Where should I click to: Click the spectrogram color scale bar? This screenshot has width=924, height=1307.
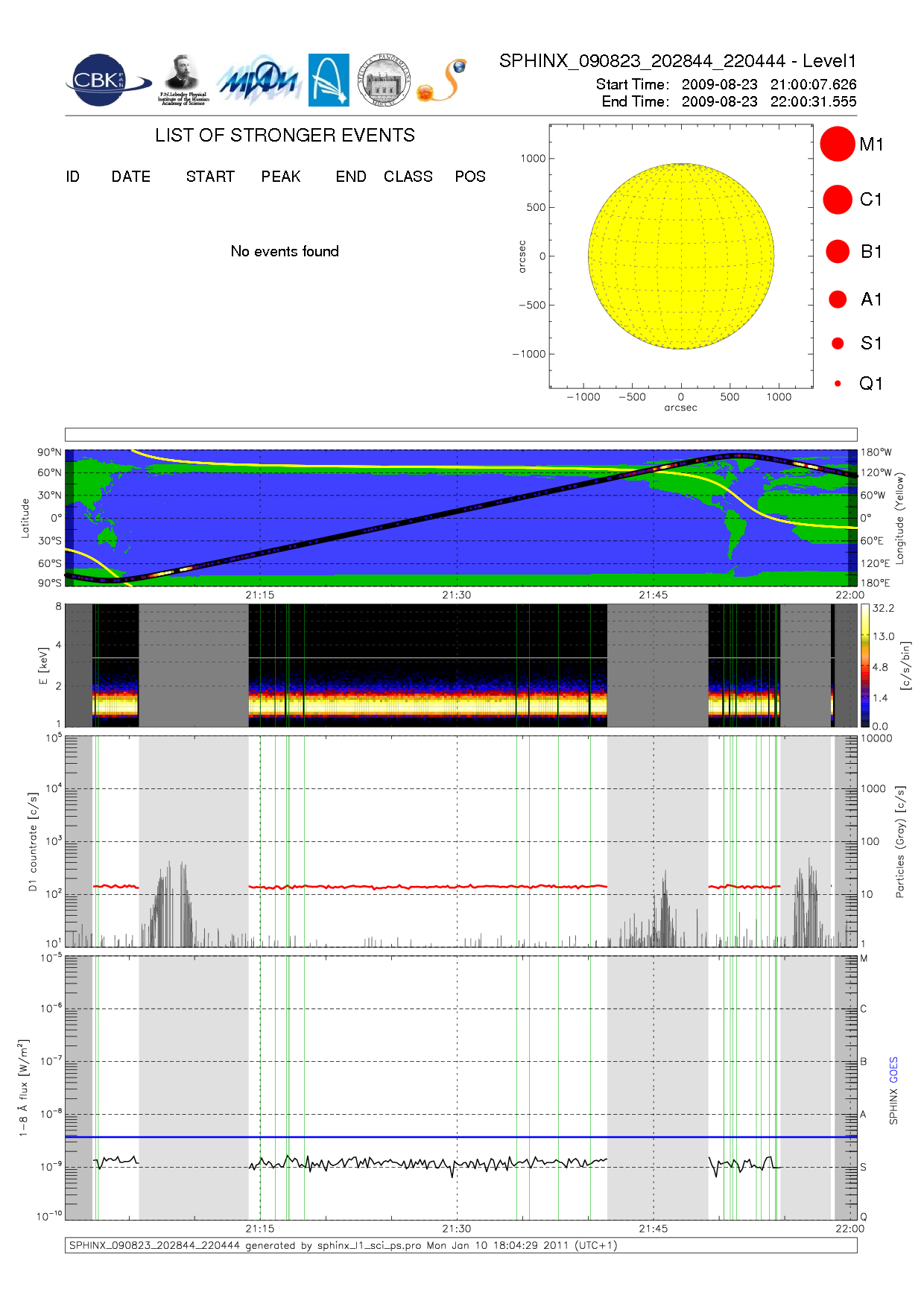[864, 665]
